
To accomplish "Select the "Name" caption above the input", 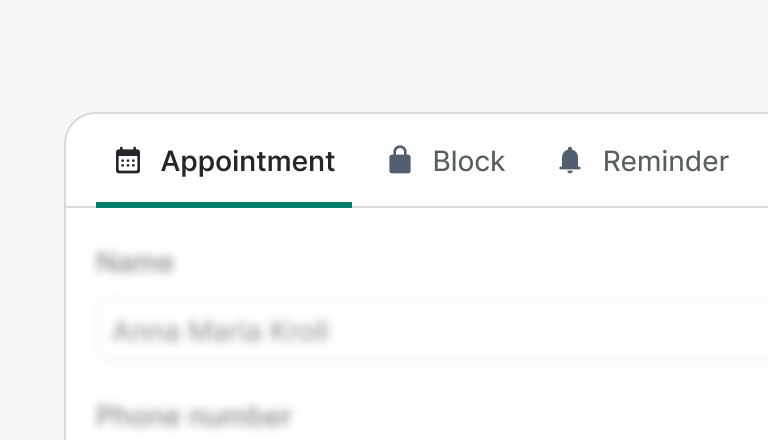I will click(x=135, y=263).
